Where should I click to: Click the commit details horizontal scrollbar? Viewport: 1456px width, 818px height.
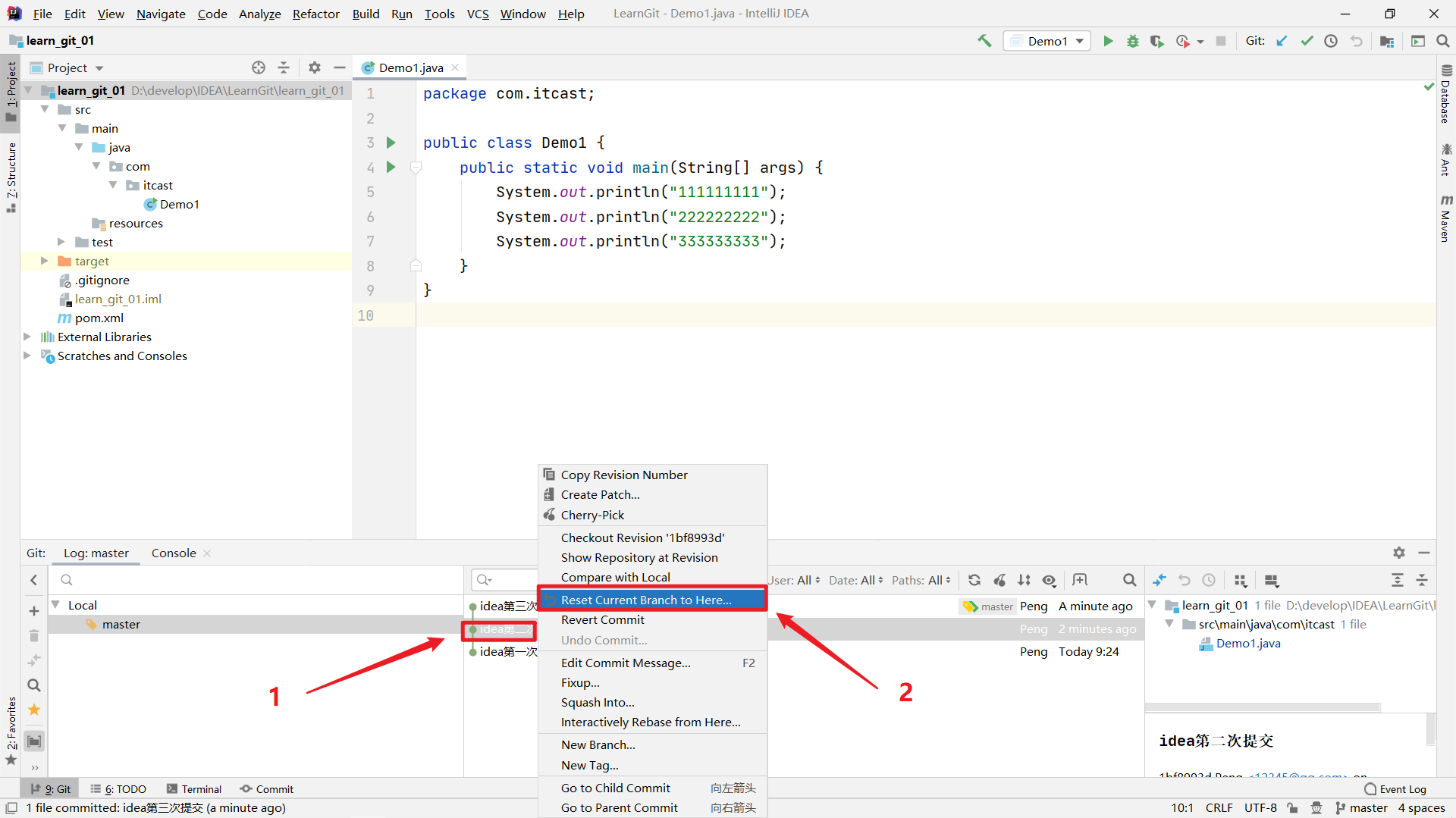pos(1262,707)
